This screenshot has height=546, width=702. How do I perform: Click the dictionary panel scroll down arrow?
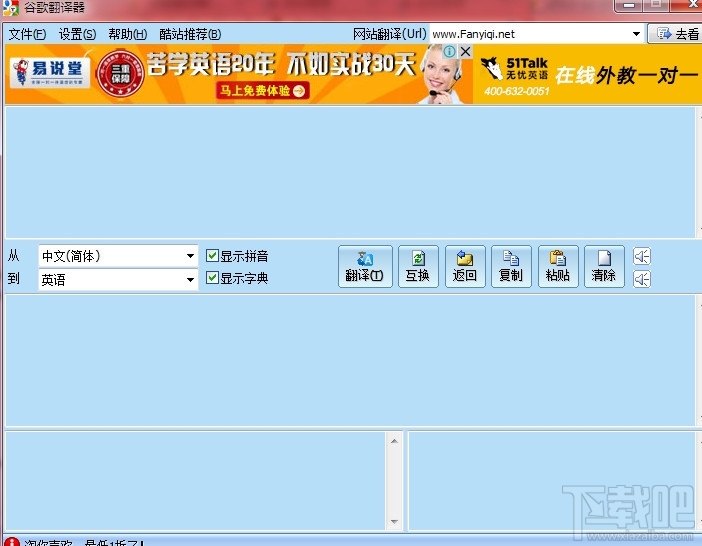[394, 521]
